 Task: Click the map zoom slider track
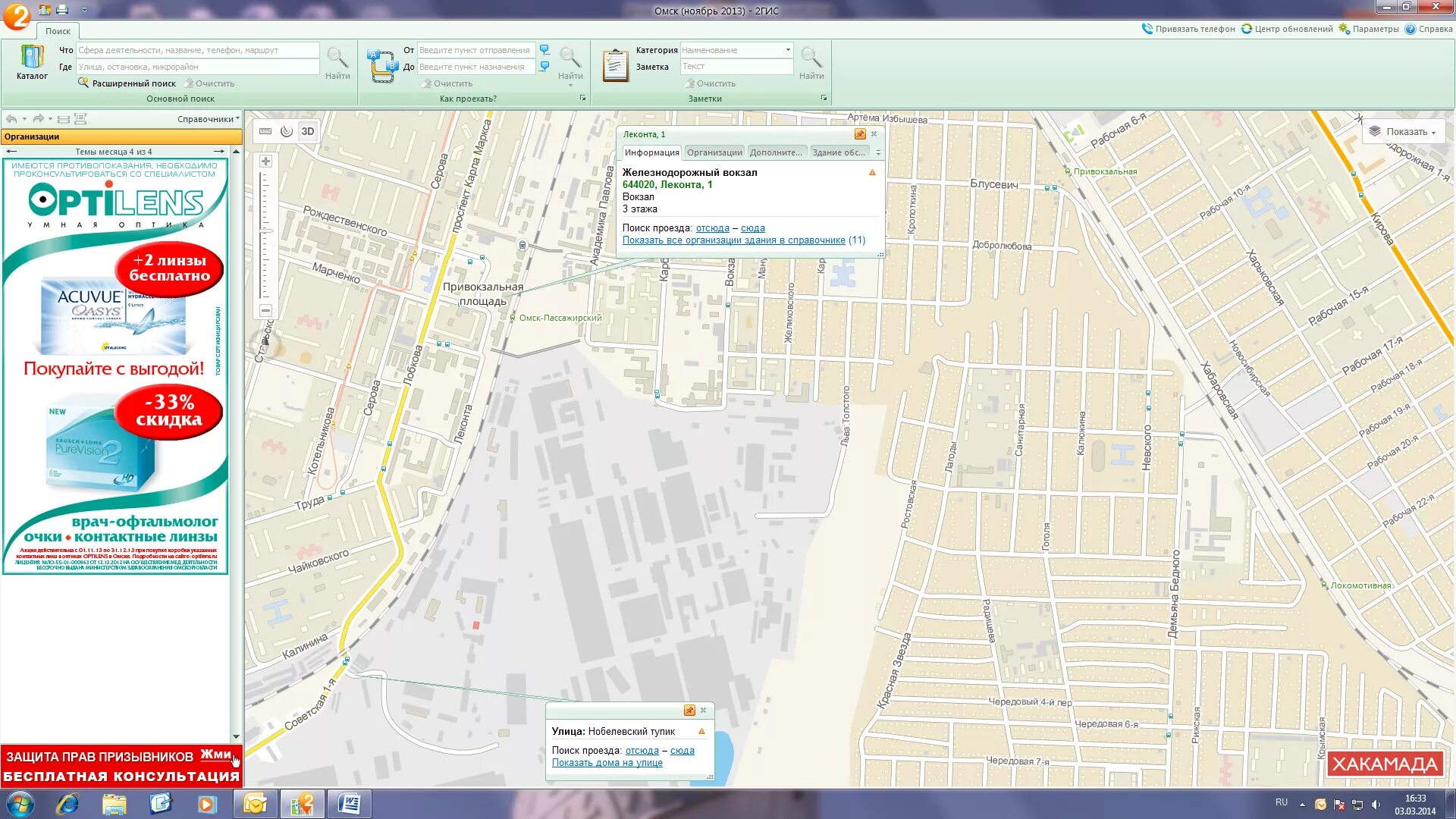pyautogui.click(x=265, y=235)
